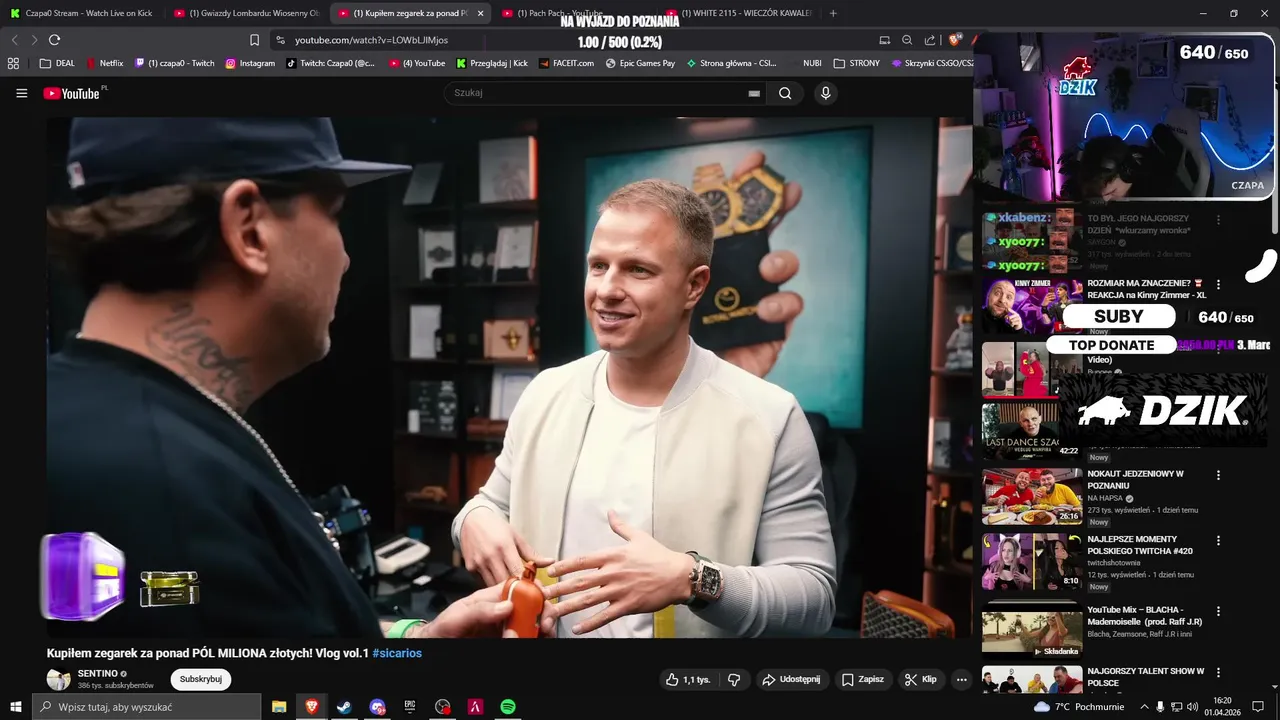Like the video with thumbs-up 1,1 tys.
Image resolution: width=1280 pixels, height=720 pixels.
click(688, 679)
